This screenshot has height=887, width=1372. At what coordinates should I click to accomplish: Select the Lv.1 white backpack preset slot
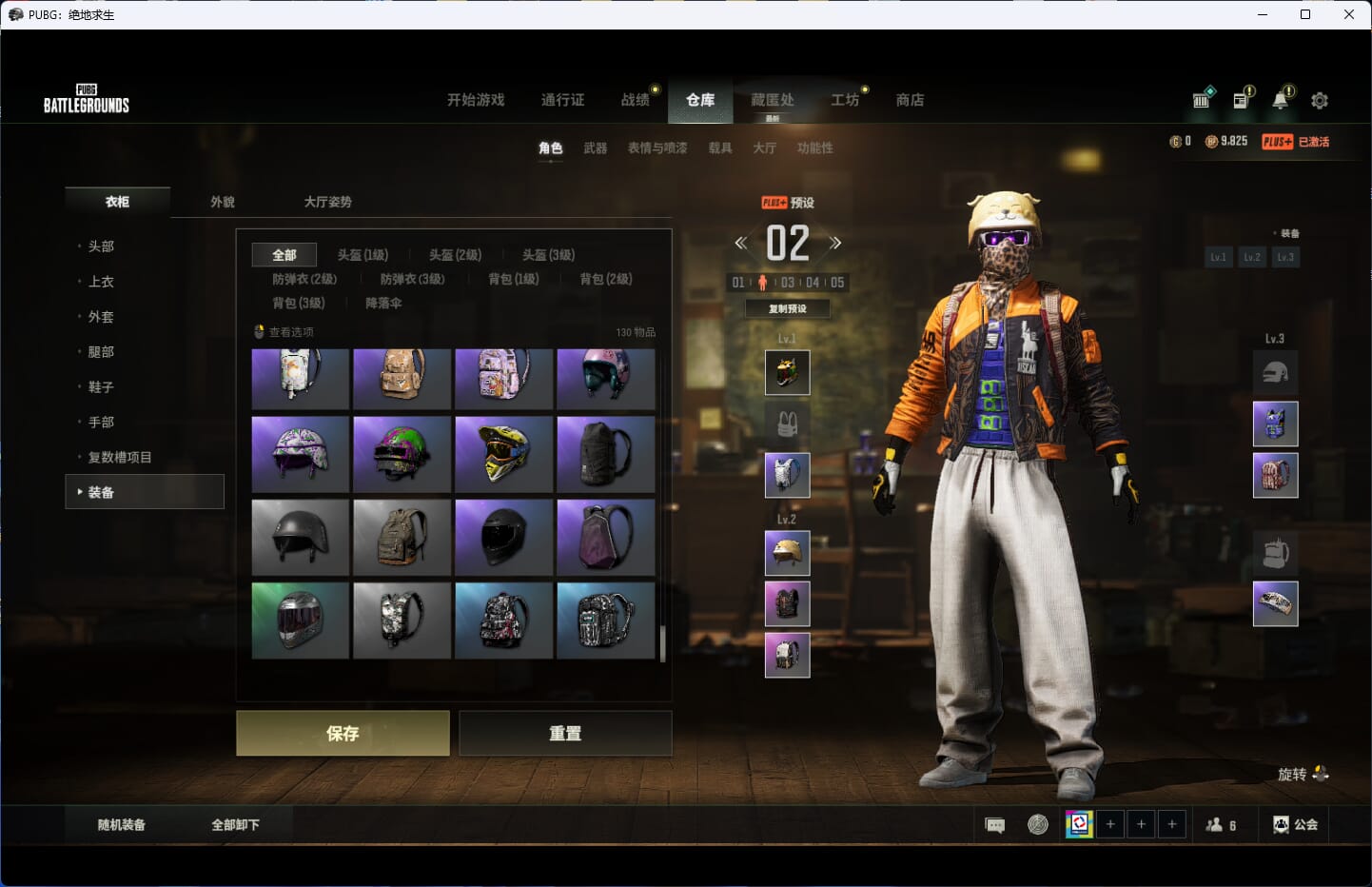point(788,475)
